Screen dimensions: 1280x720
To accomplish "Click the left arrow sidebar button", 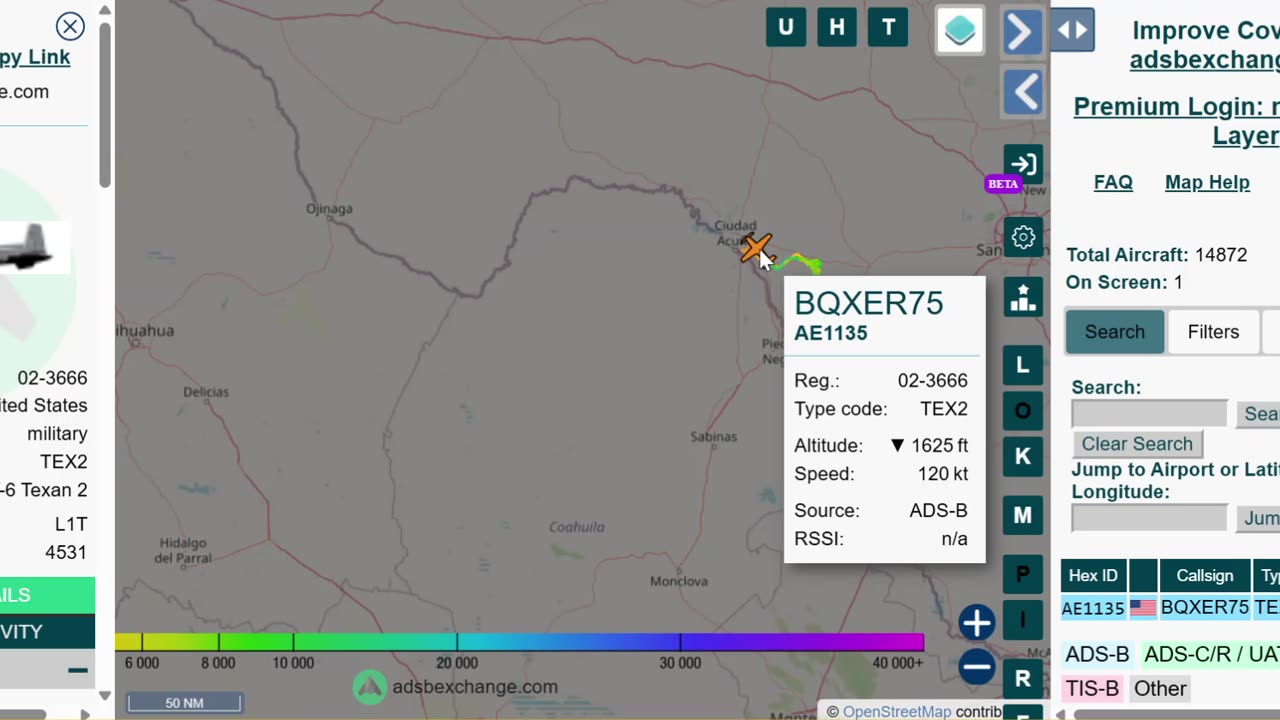I will click(1022, 93).
